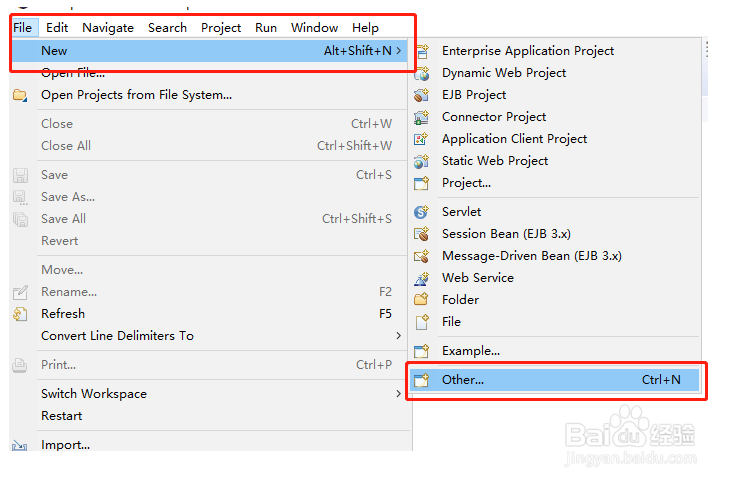Click the Servlet icon in New submenu

(422, 212)
